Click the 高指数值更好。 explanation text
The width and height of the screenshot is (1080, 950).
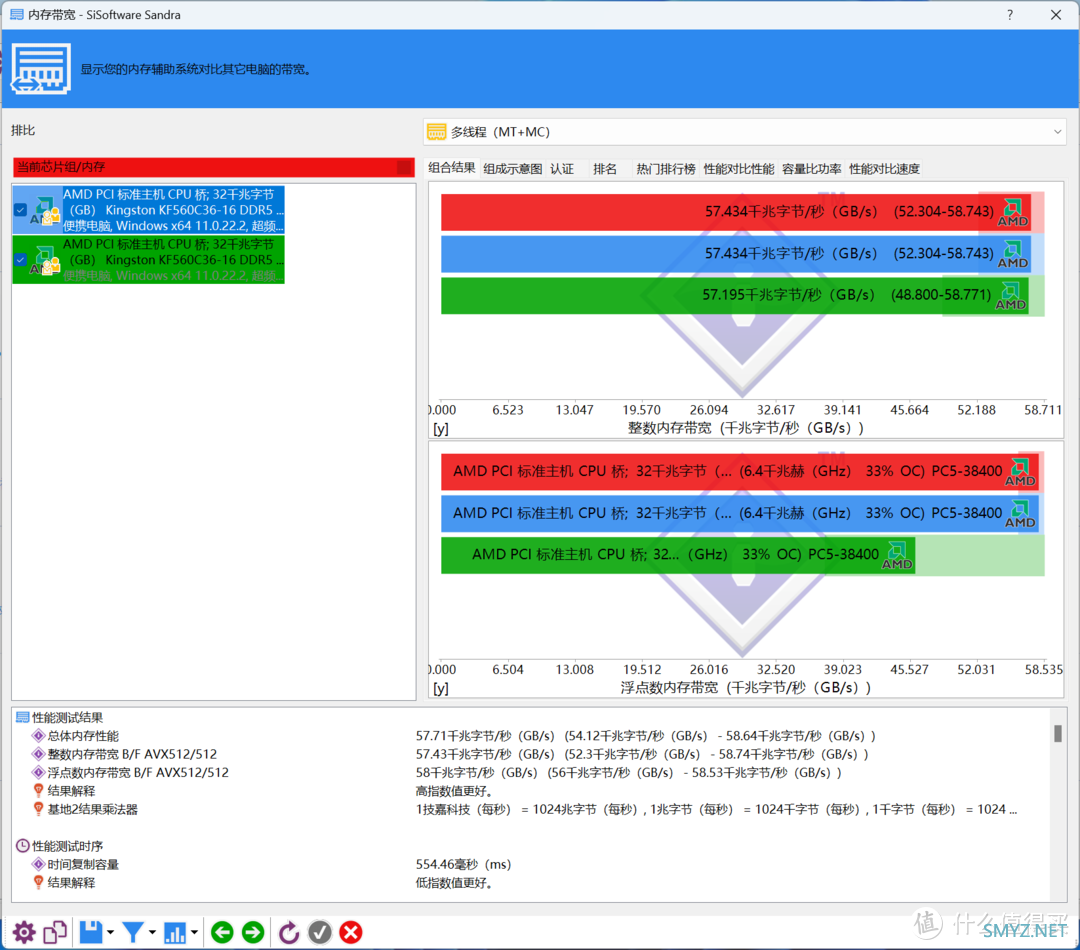455,791
